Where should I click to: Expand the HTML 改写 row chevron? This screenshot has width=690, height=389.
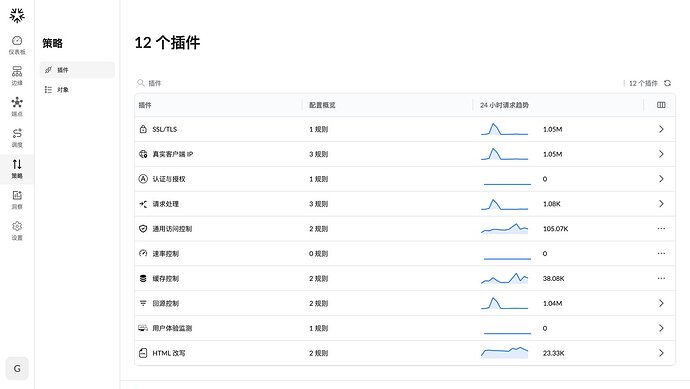click(x=661, y=353)
